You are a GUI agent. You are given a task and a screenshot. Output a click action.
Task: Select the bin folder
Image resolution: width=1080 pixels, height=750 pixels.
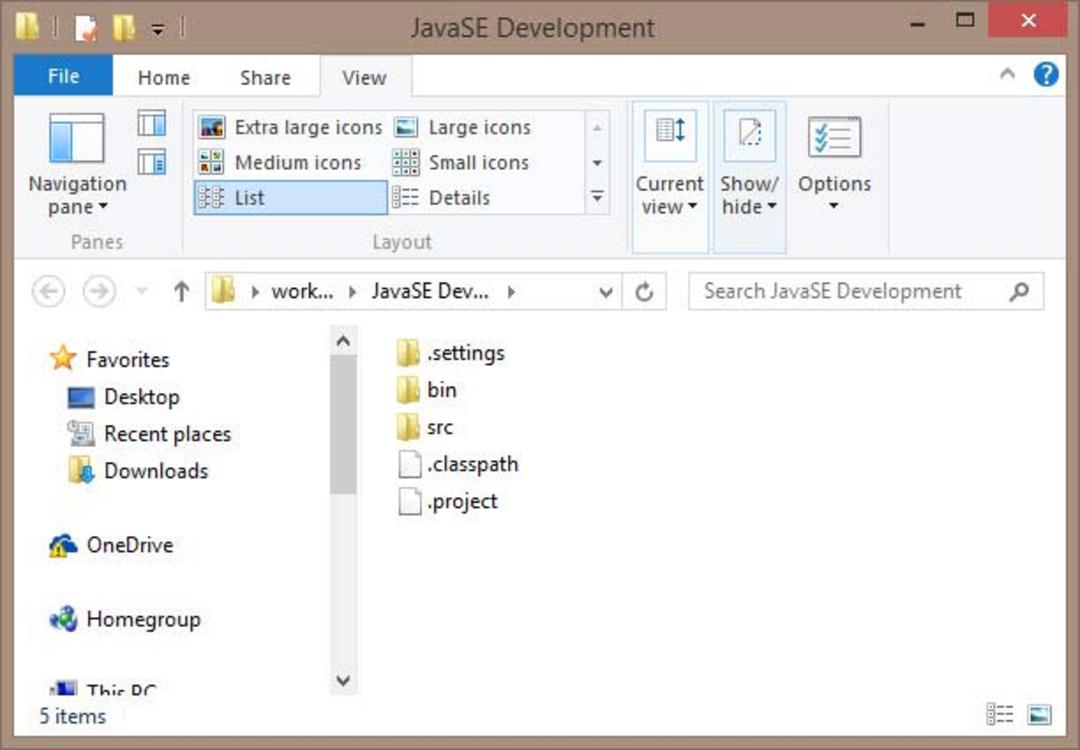[x=427, y=390]
